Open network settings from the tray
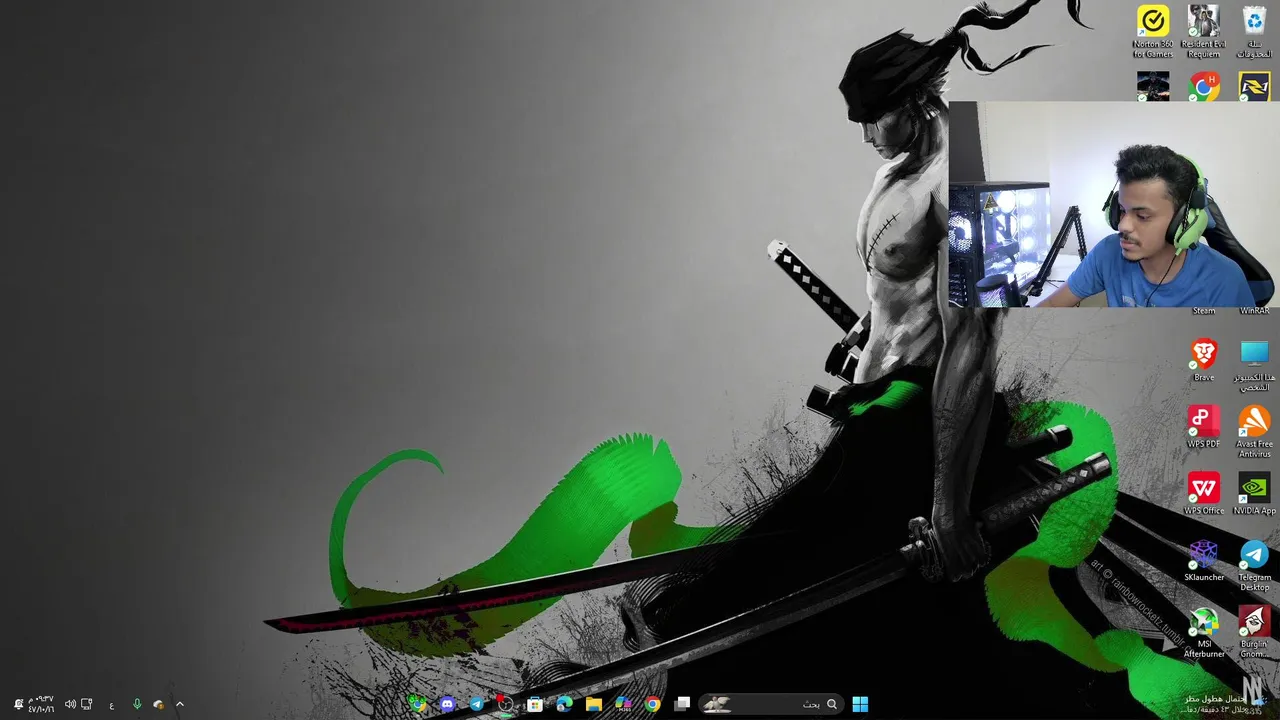 pos(87,704)
